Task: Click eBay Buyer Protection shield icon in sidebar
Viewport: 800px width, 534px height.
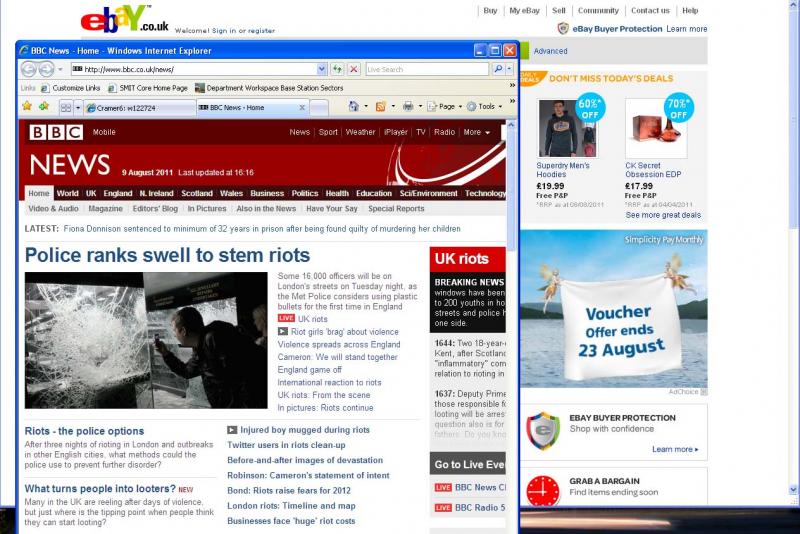Action: point(543,431)
